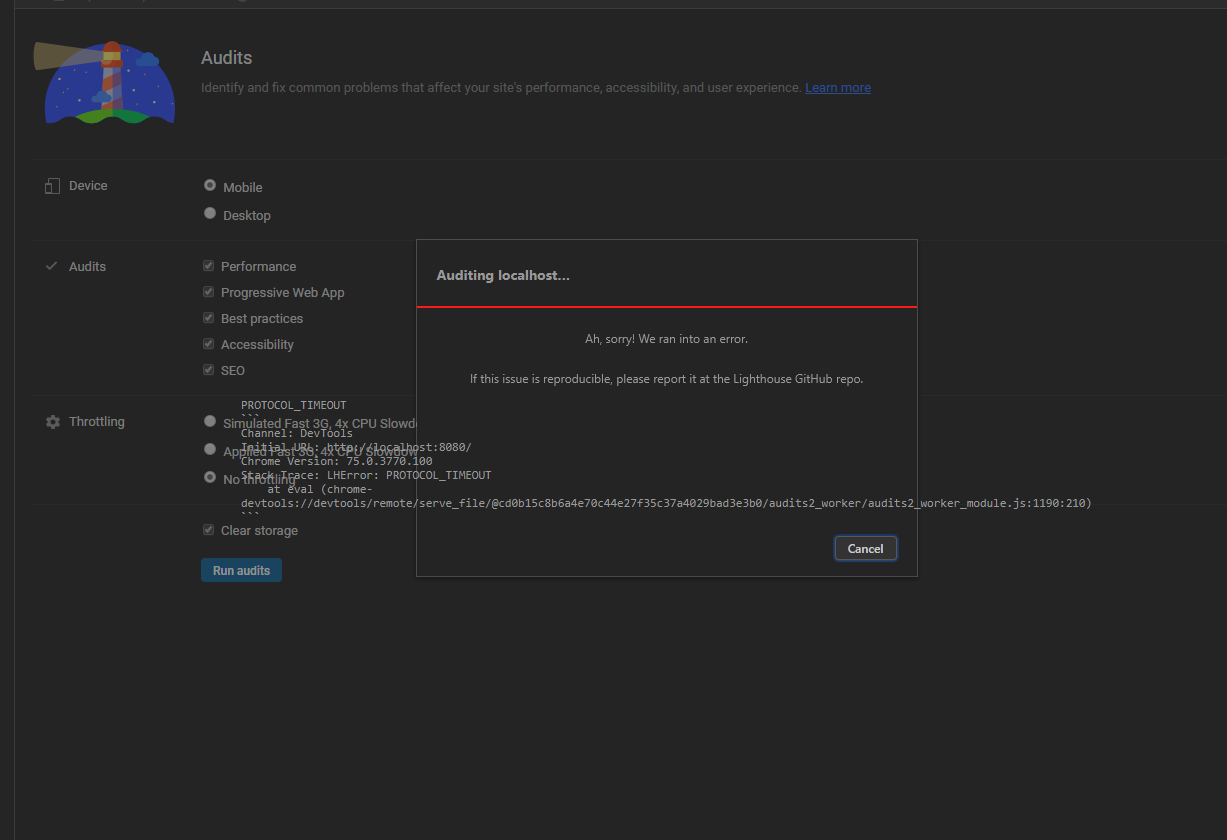
Task: Disable the Progressive Web App audit
Action: point(208,291)
